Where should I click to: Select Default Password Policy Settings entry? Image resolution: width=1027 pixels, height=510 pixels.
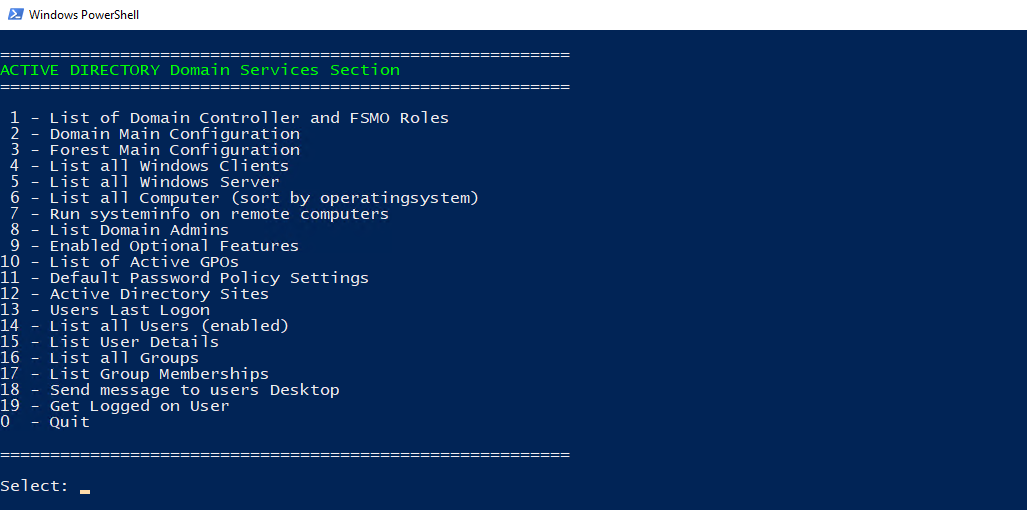point(209,278)
